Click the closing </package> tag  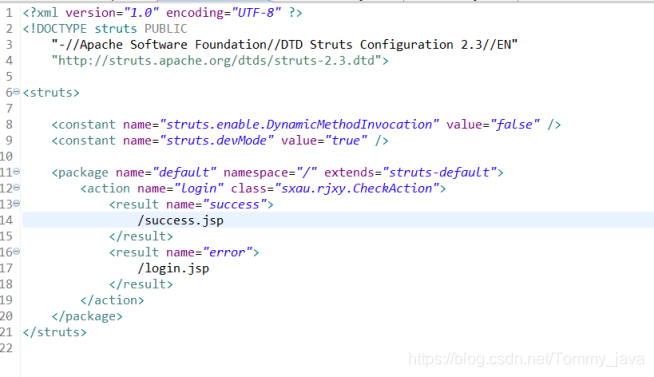pos(87,317)
